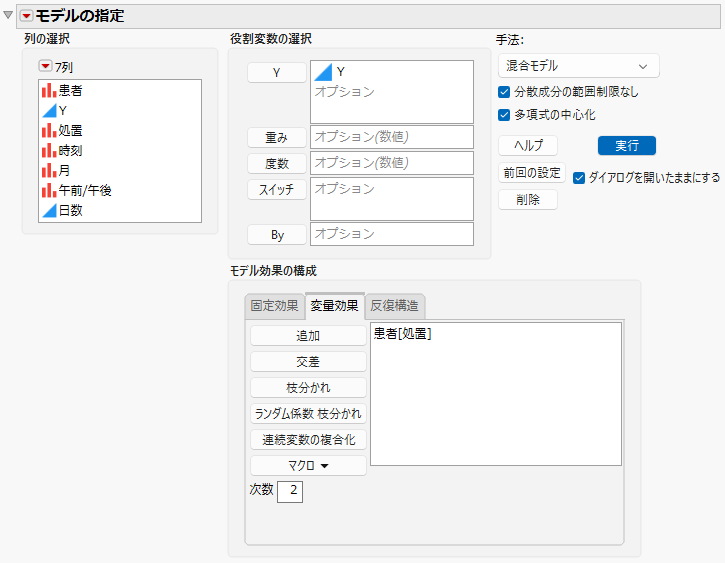This screenshot has width=725, height=563.
Task: Click the nominal icon of the 時刻 column
Action: point(49,151)
